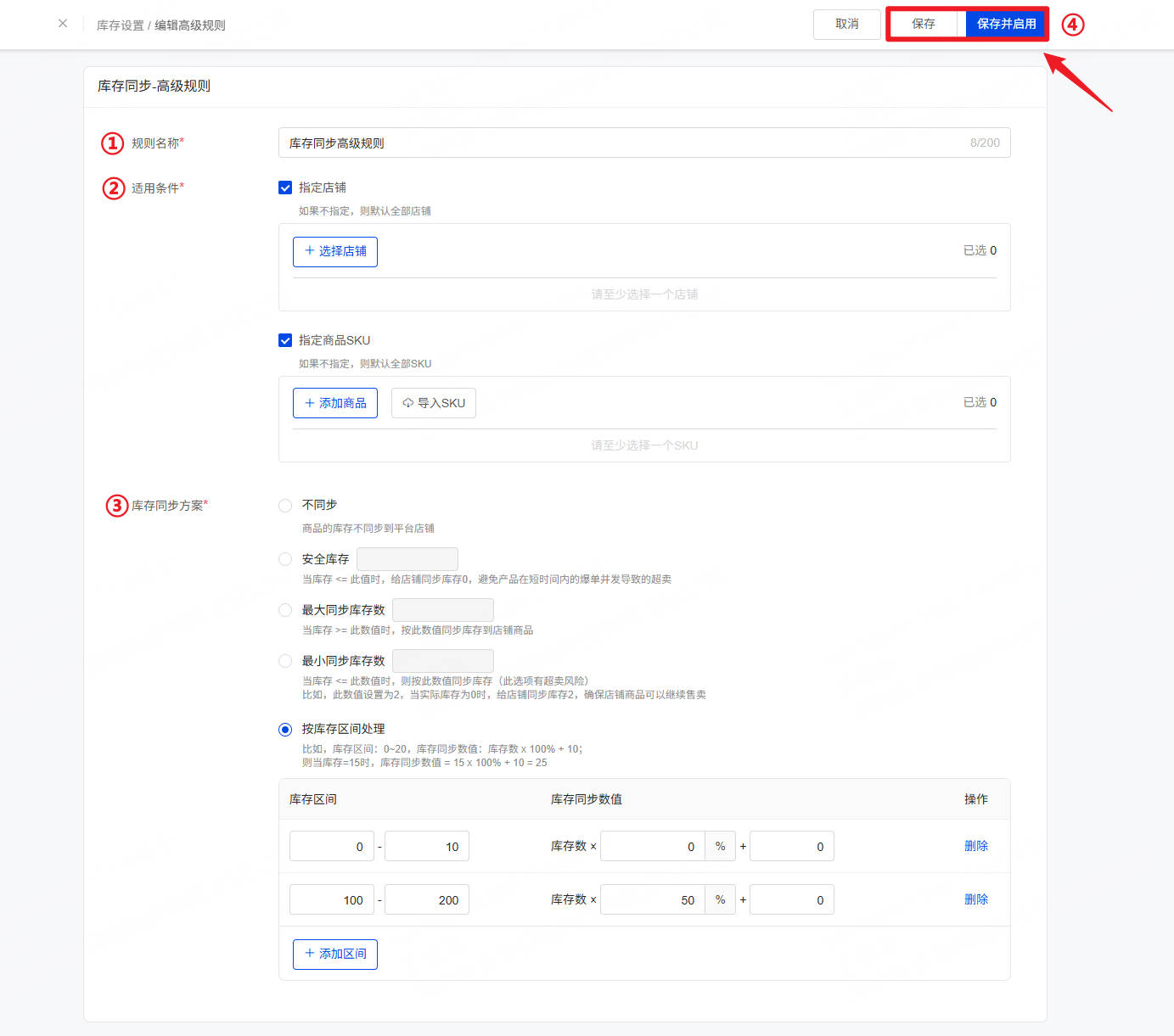Open the 选择店铺 store picker
The image size is (1174, 1036).
click(335, 252)
